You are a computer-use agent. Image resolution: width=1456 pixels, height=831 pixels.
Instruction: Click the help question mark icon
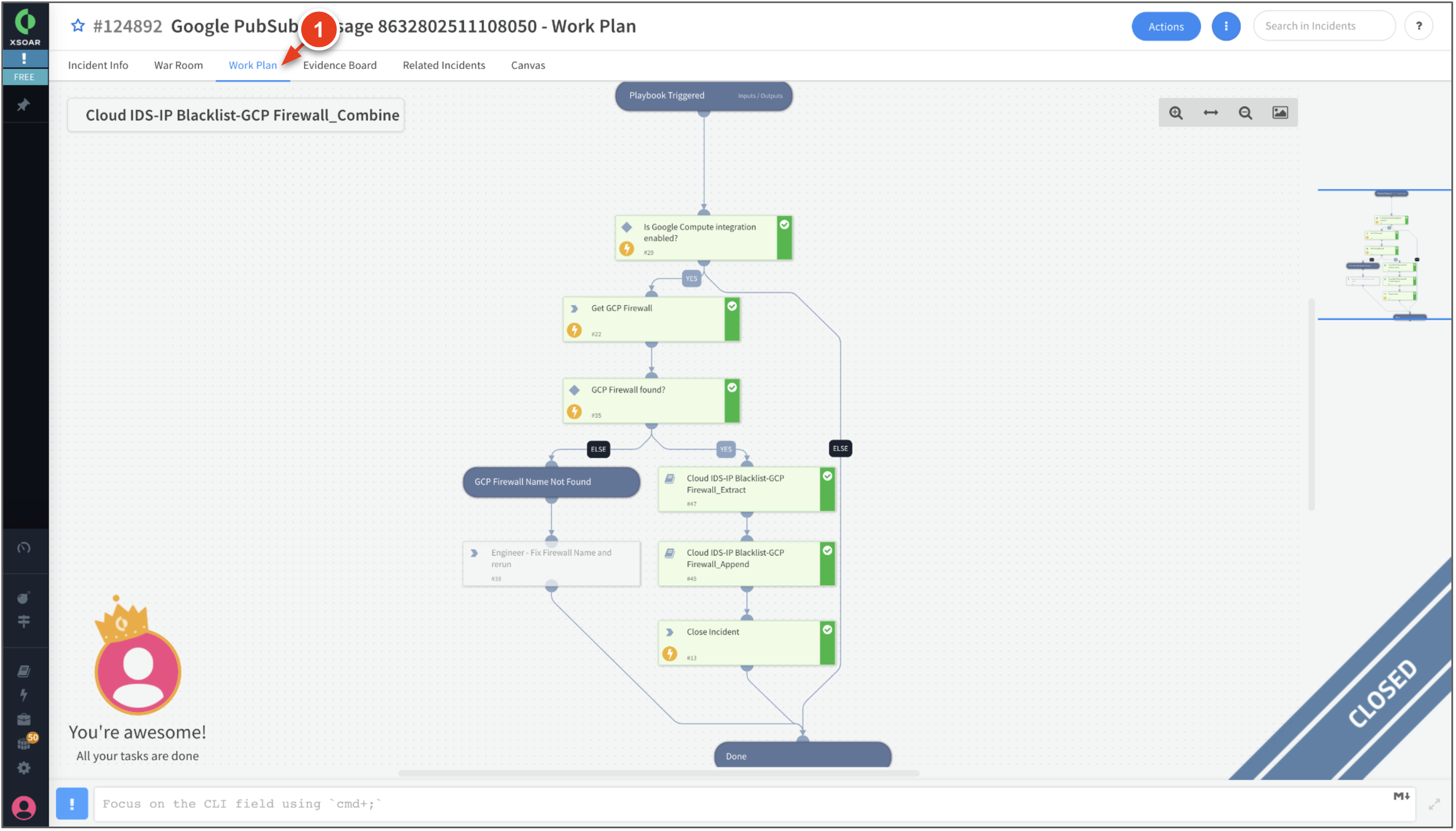tap(1419, 26)
